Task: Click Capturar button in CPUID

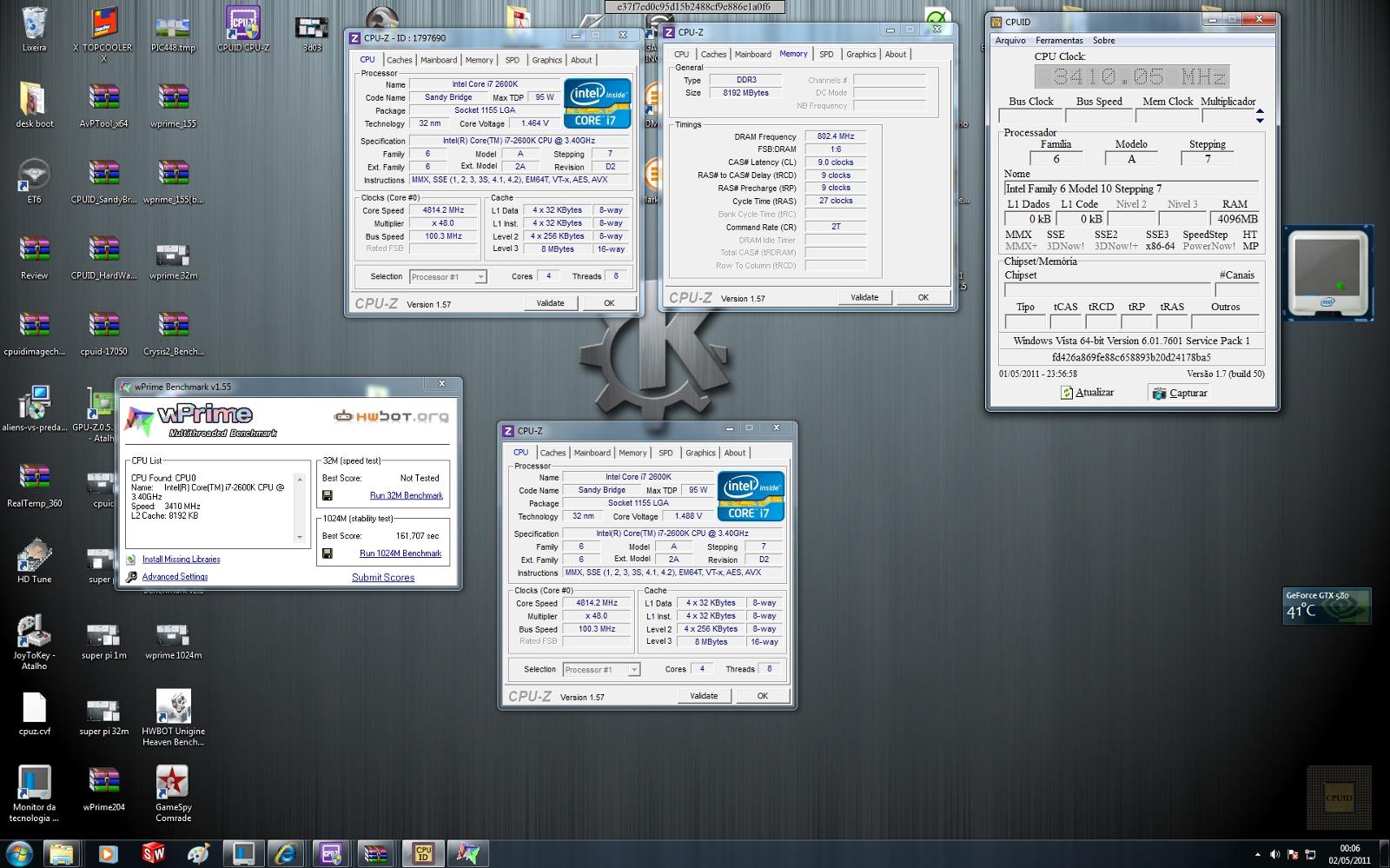Action: (1180, 393)
